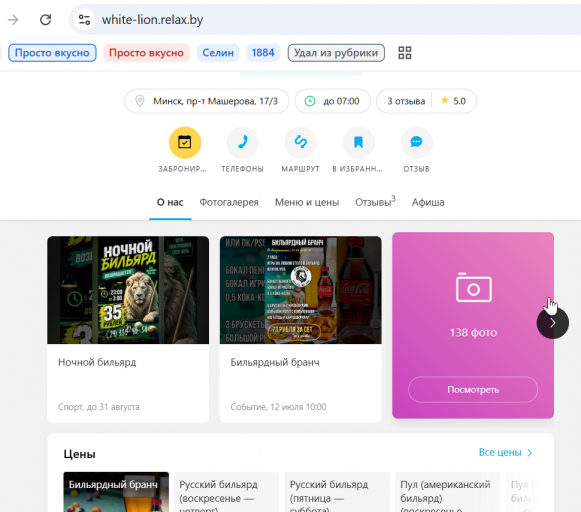Viewport: 581px width, 512px height.
Task: Switch to 'Фотогалерея' tab
Action: coord(229,202)
